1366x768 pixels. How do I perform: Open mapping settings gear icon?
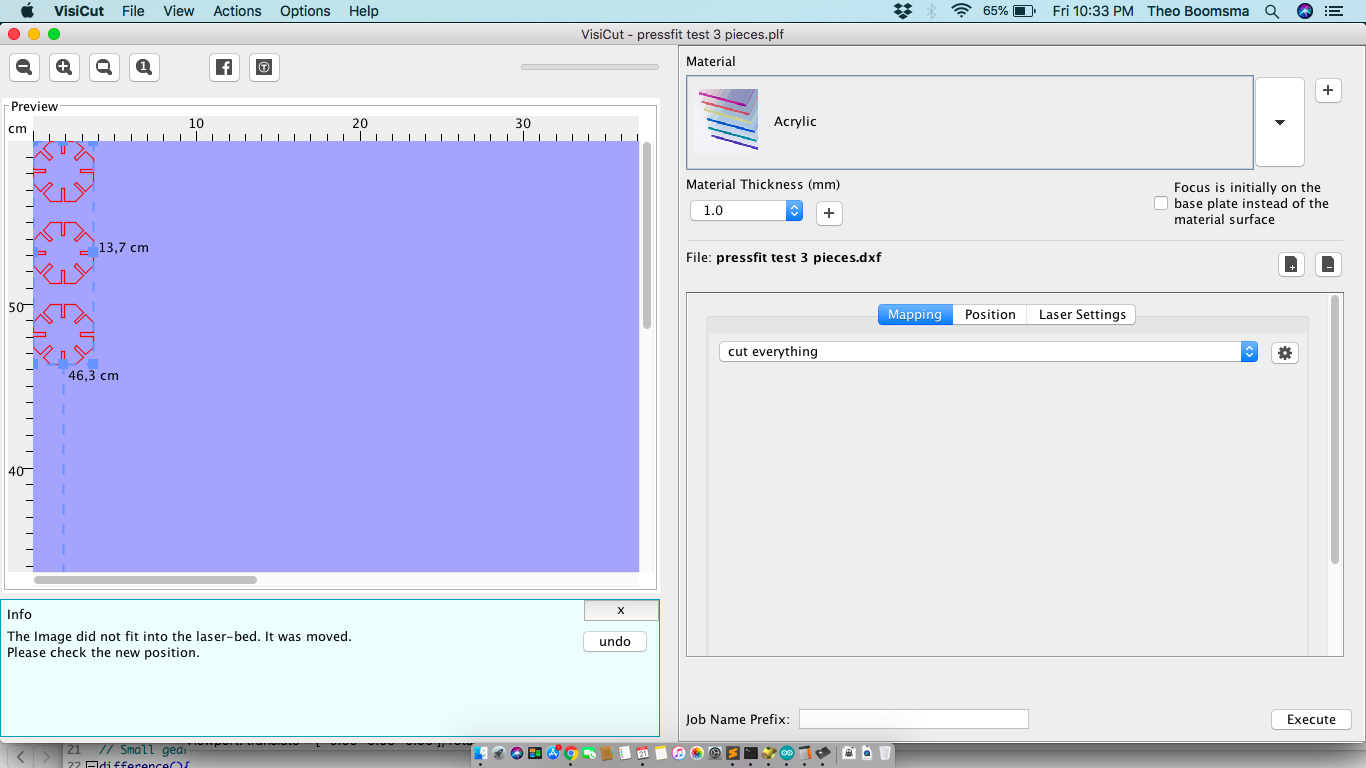click(x=1285, y=352)
